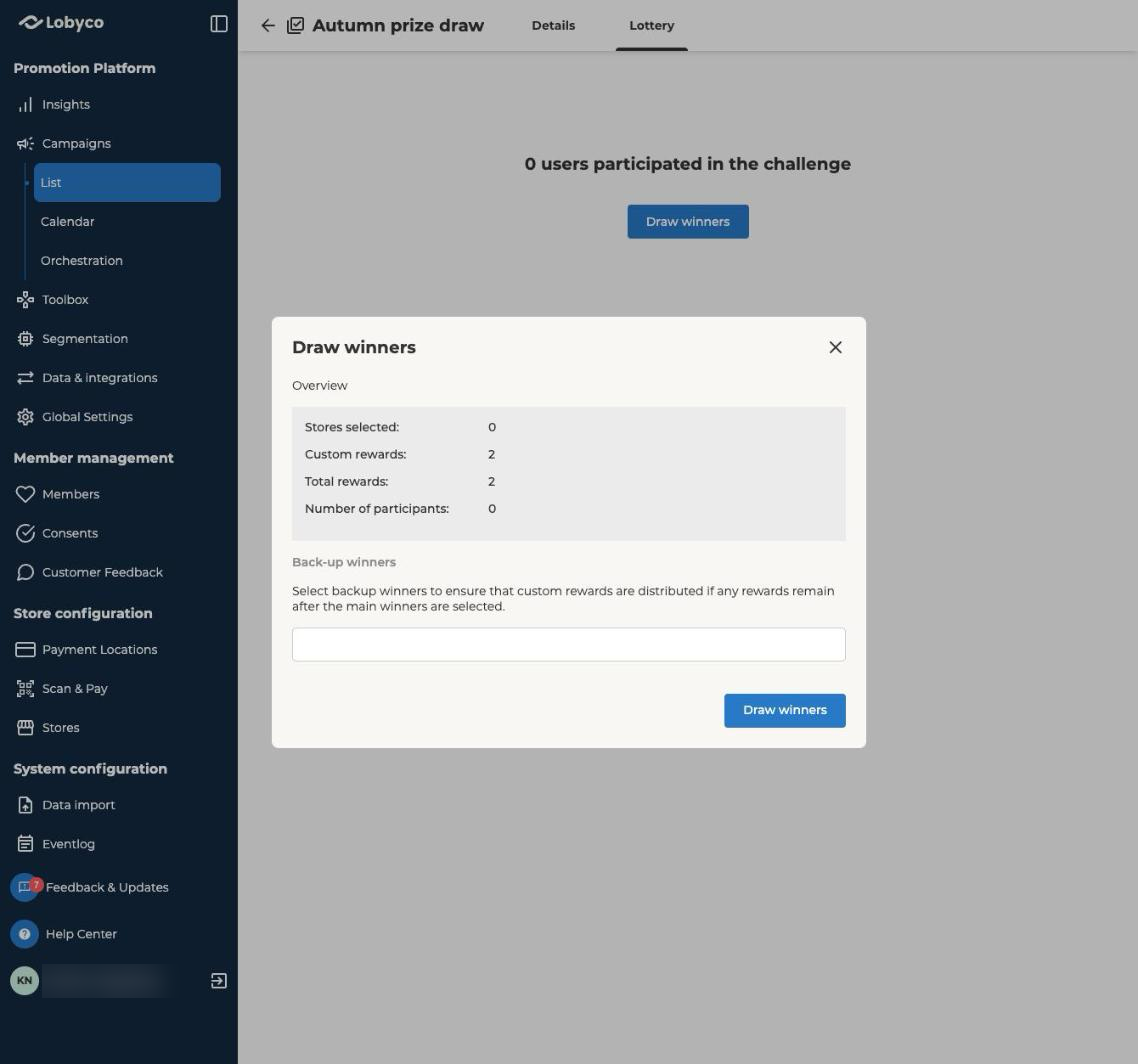The height and width of the screenshot is (1064, 1138).
Task: Click the 'Total rewards:' label
Action: [x=346, y=482]
